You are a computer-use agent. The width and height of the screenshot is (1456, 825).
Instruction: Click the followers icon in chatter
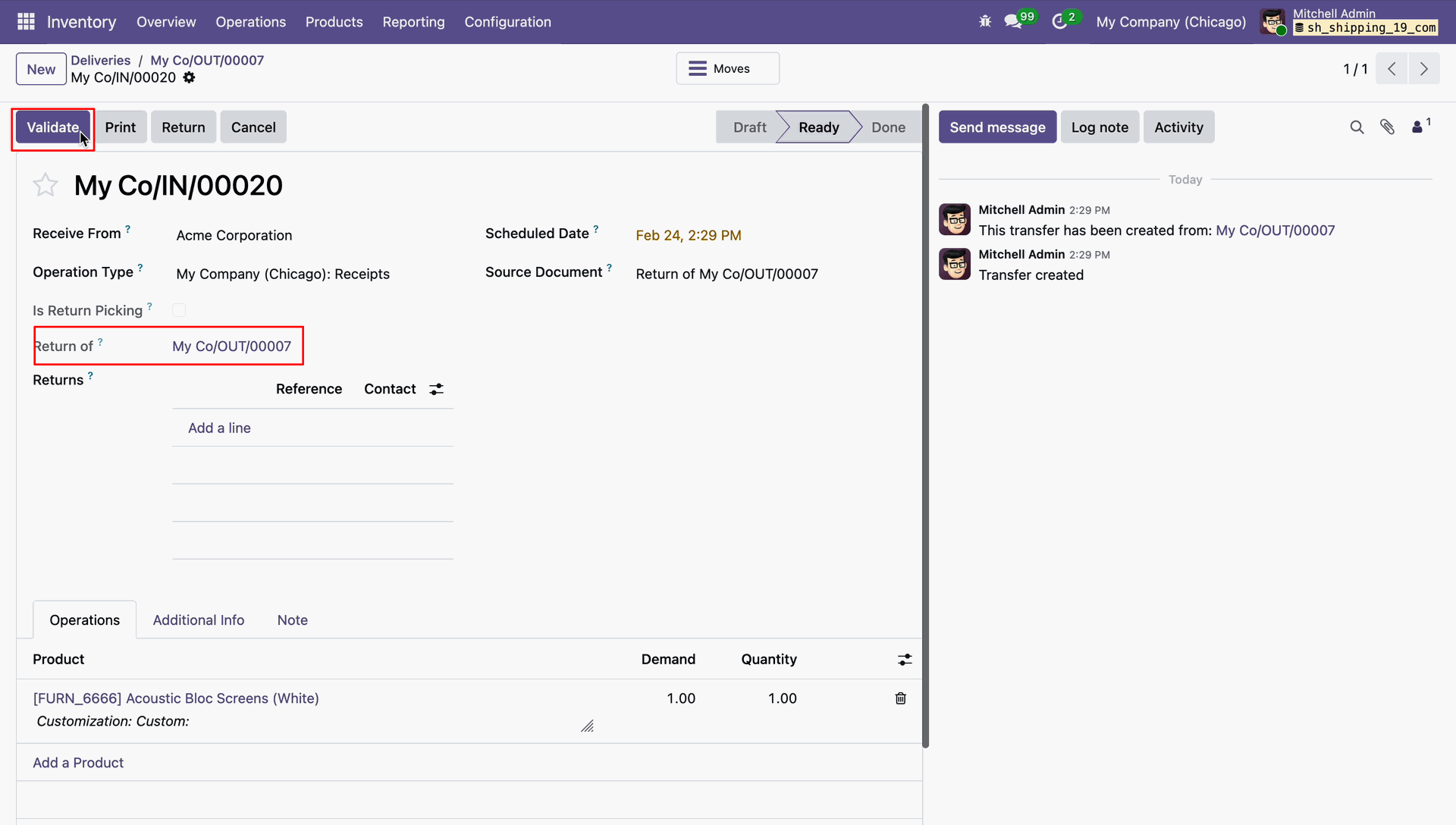pyautogui.click(x=1417, y=127)
